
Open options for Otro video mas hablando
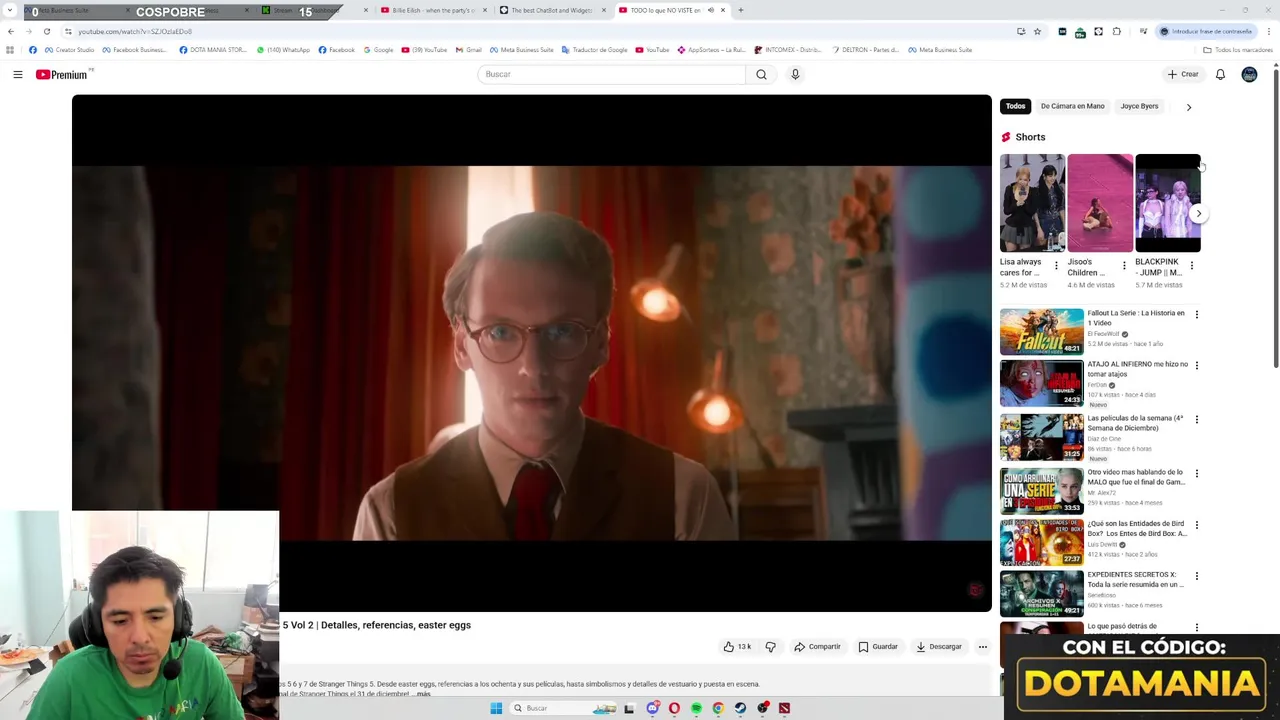(1196, 473)
